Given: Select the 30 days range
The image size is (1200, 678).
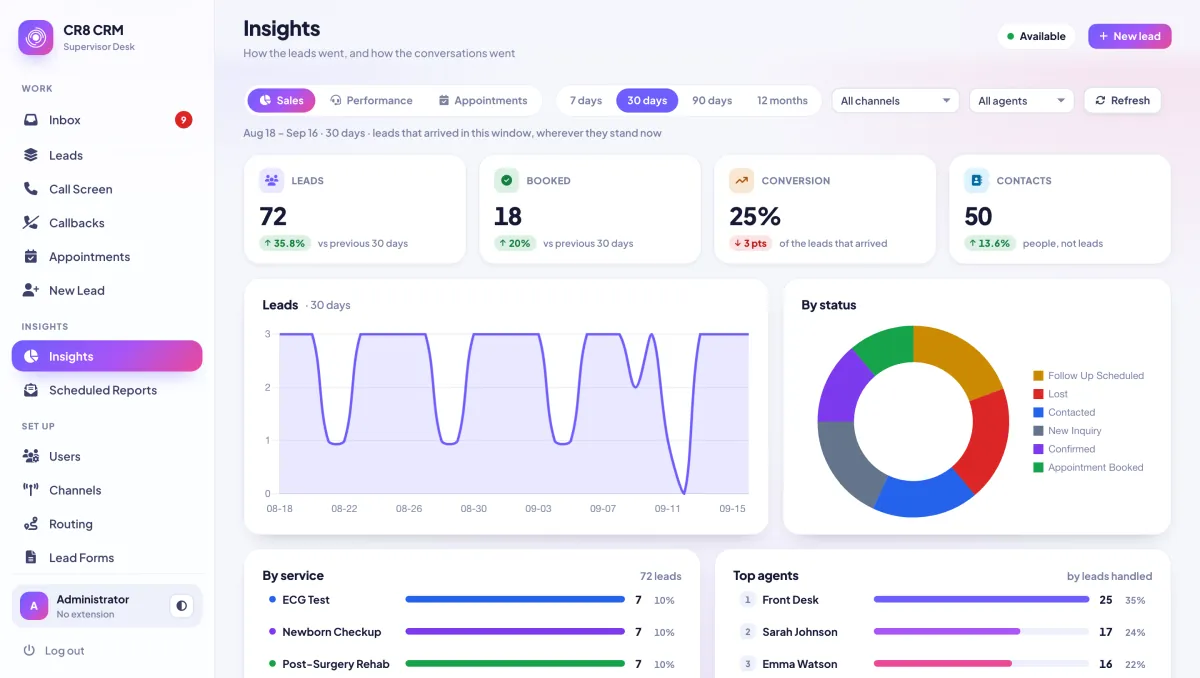Looking at the screenshot, I should (647, 100).
